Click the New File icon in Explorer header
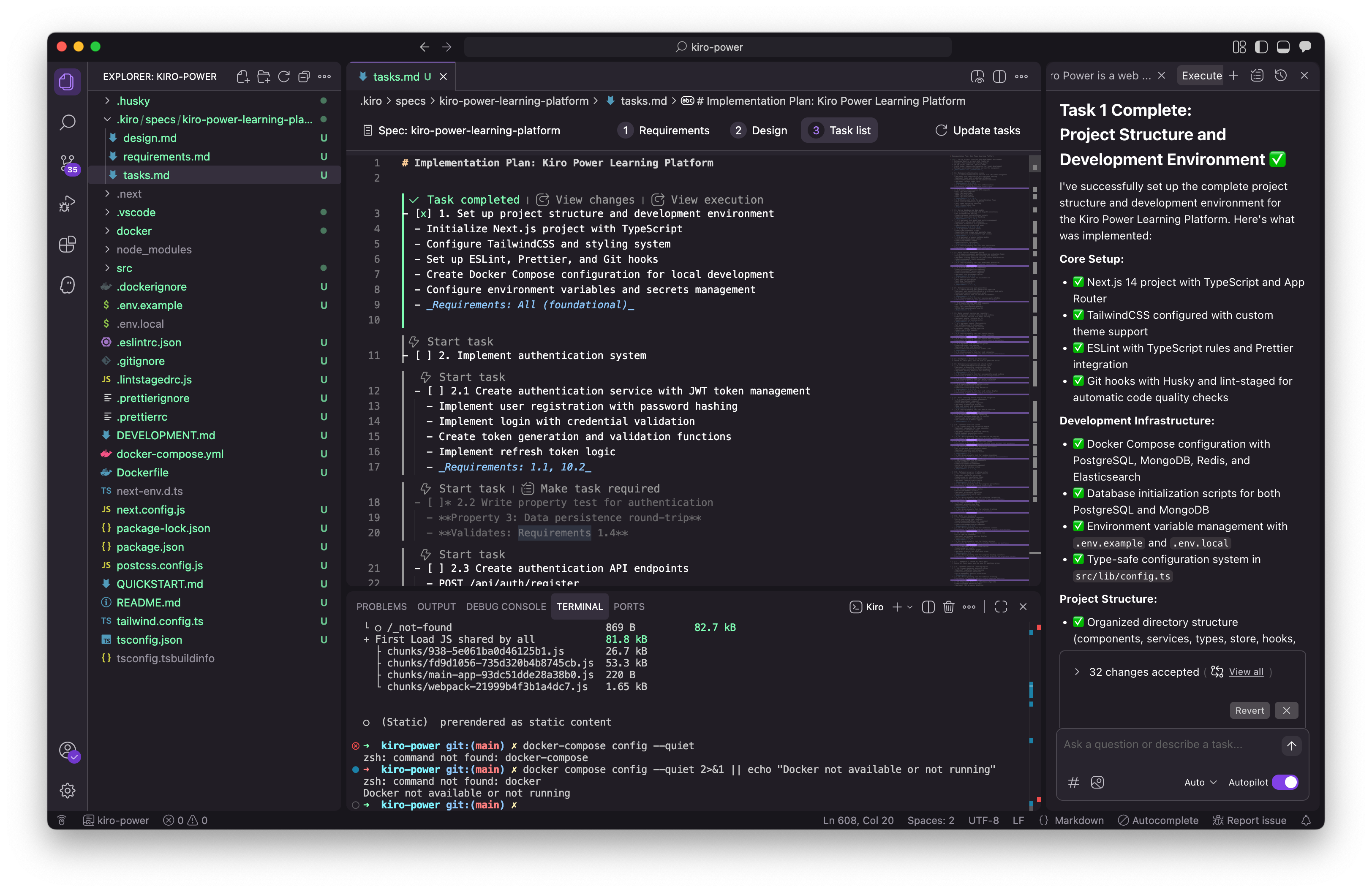 click(x=243, y=76)
